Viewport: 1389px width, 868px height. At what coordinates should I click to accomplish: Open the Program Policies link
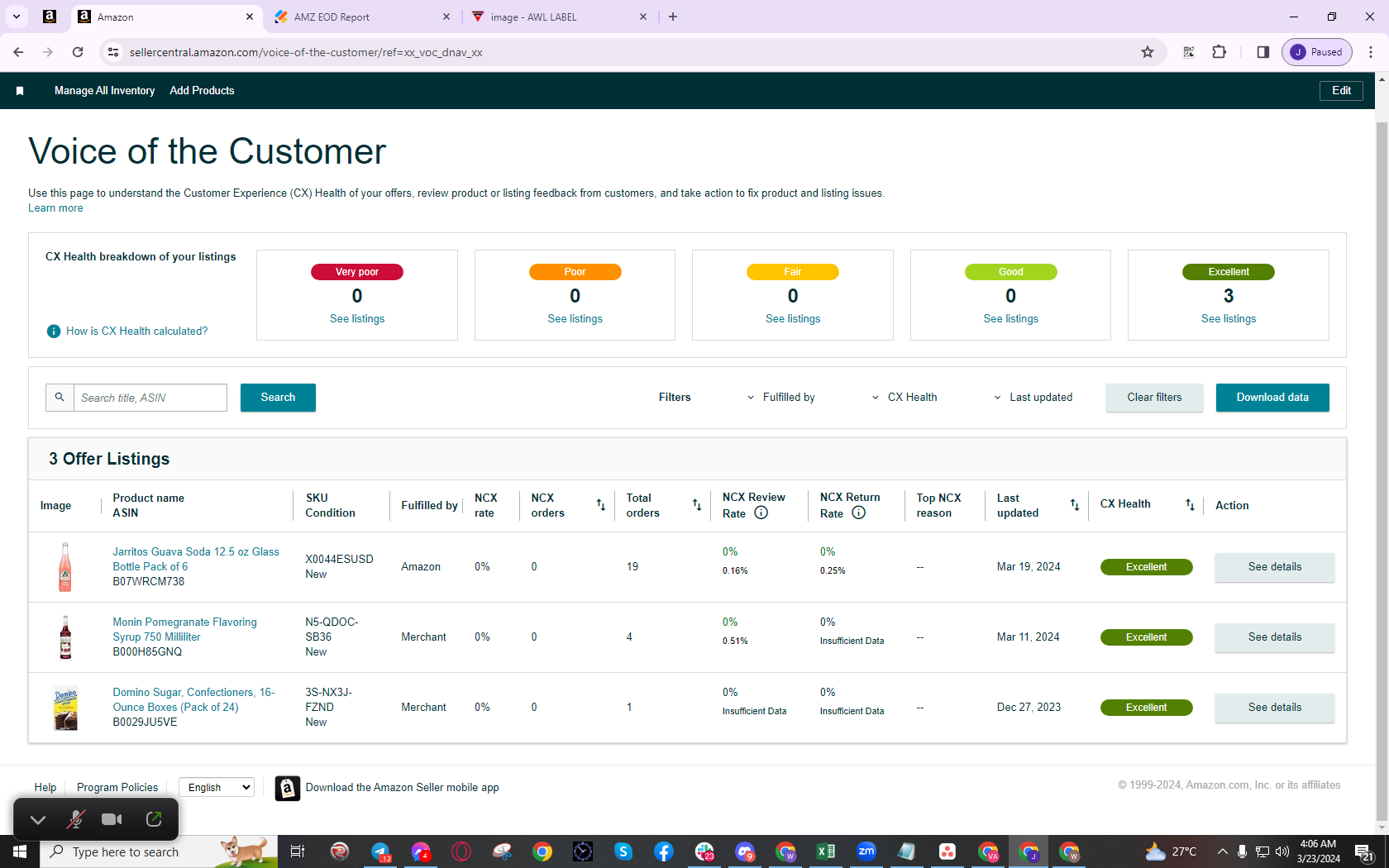point(117,788)
